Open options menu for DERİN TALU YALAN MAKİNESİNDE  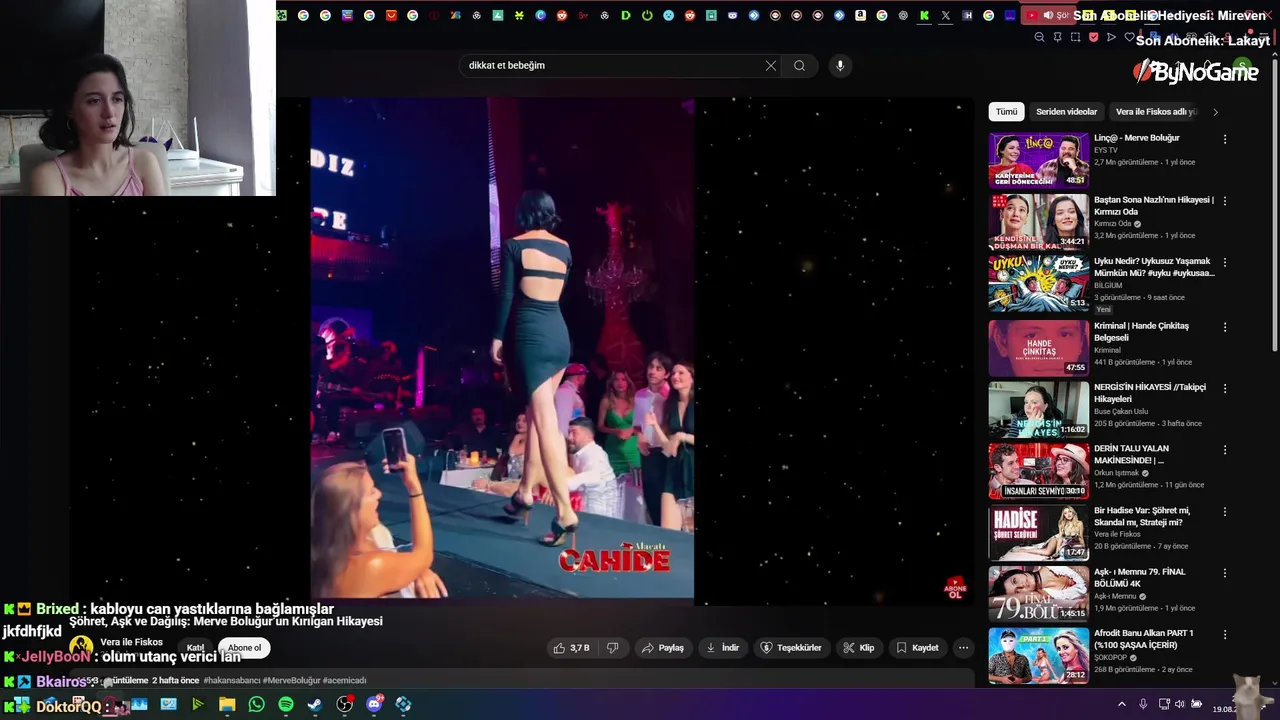1225,450
